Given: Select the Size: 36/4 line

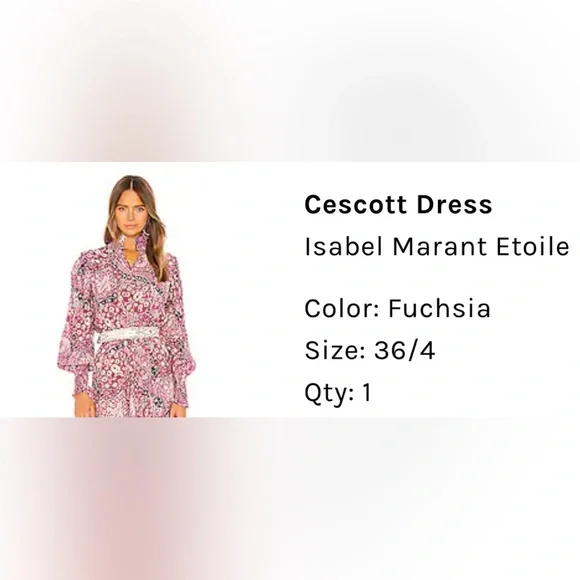Looking at the screenshot, I should (x=370, y=350).
